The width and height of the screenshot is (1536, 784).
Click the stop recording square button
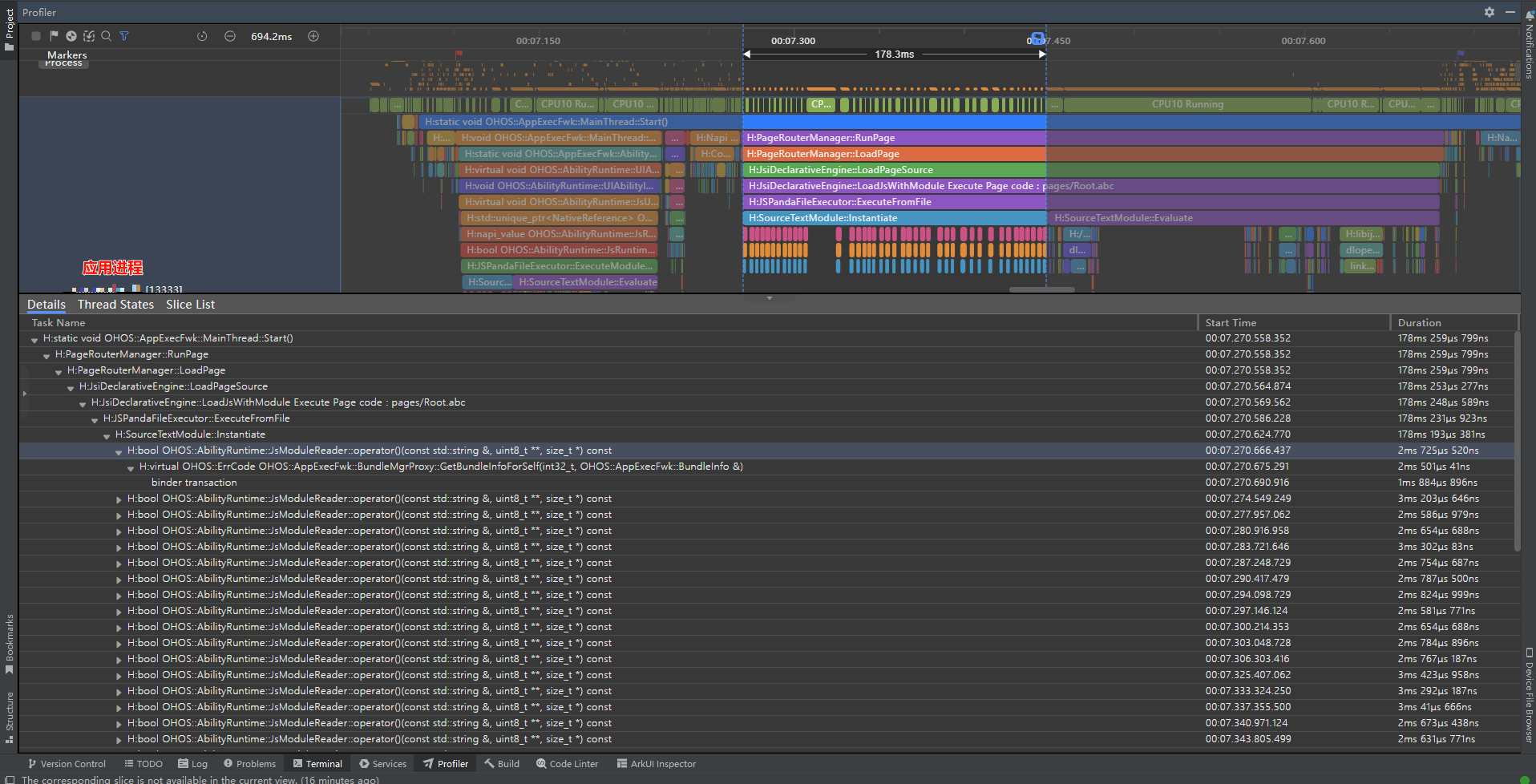point(36,36)
